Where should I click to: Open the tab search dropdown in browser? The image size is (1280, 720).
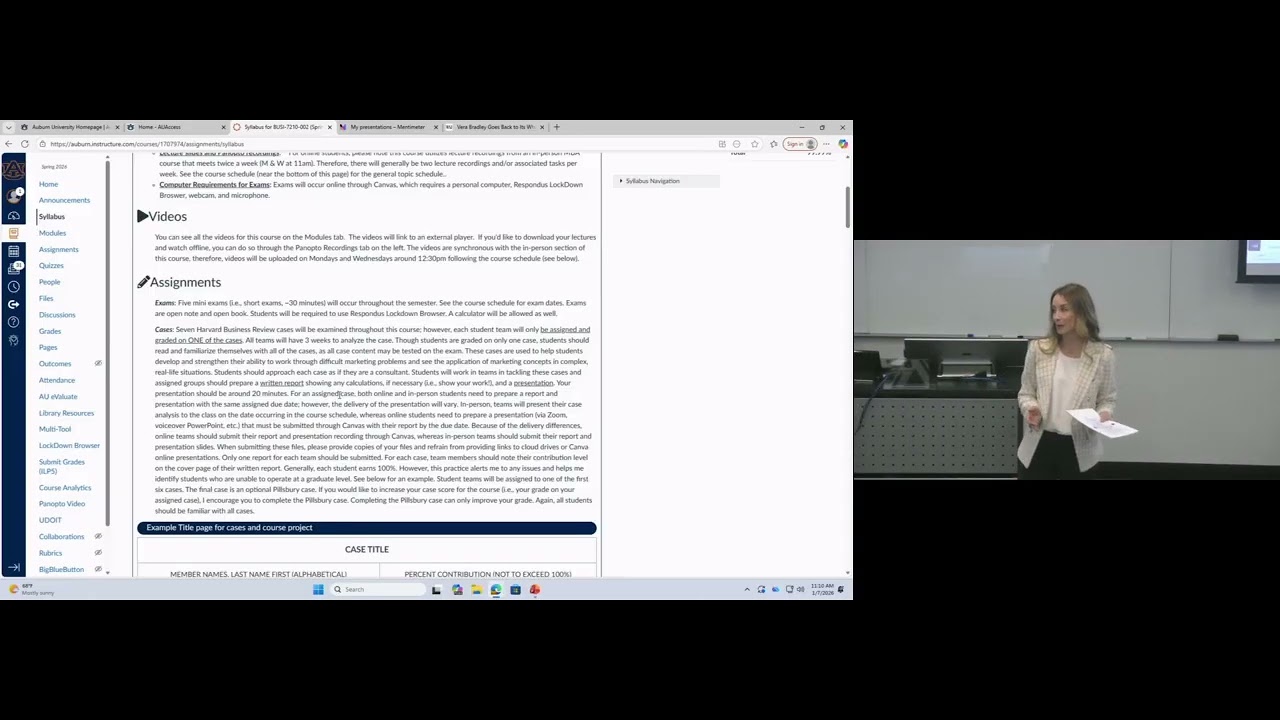tap(8, 127)
